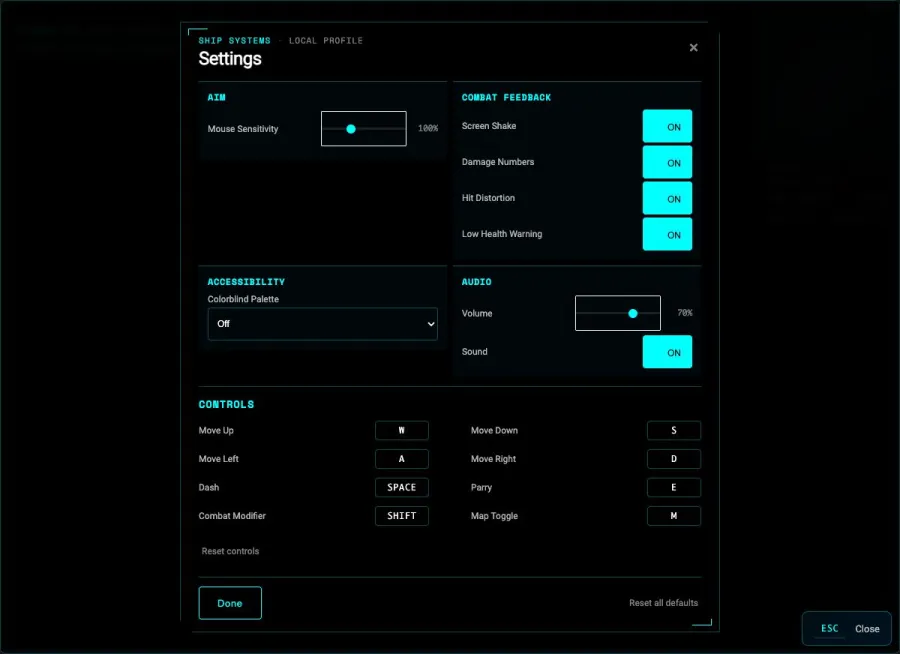This screenshot has height=654, width=900.
Task: Click the AUDIO section heading
Action: [476, 282]
